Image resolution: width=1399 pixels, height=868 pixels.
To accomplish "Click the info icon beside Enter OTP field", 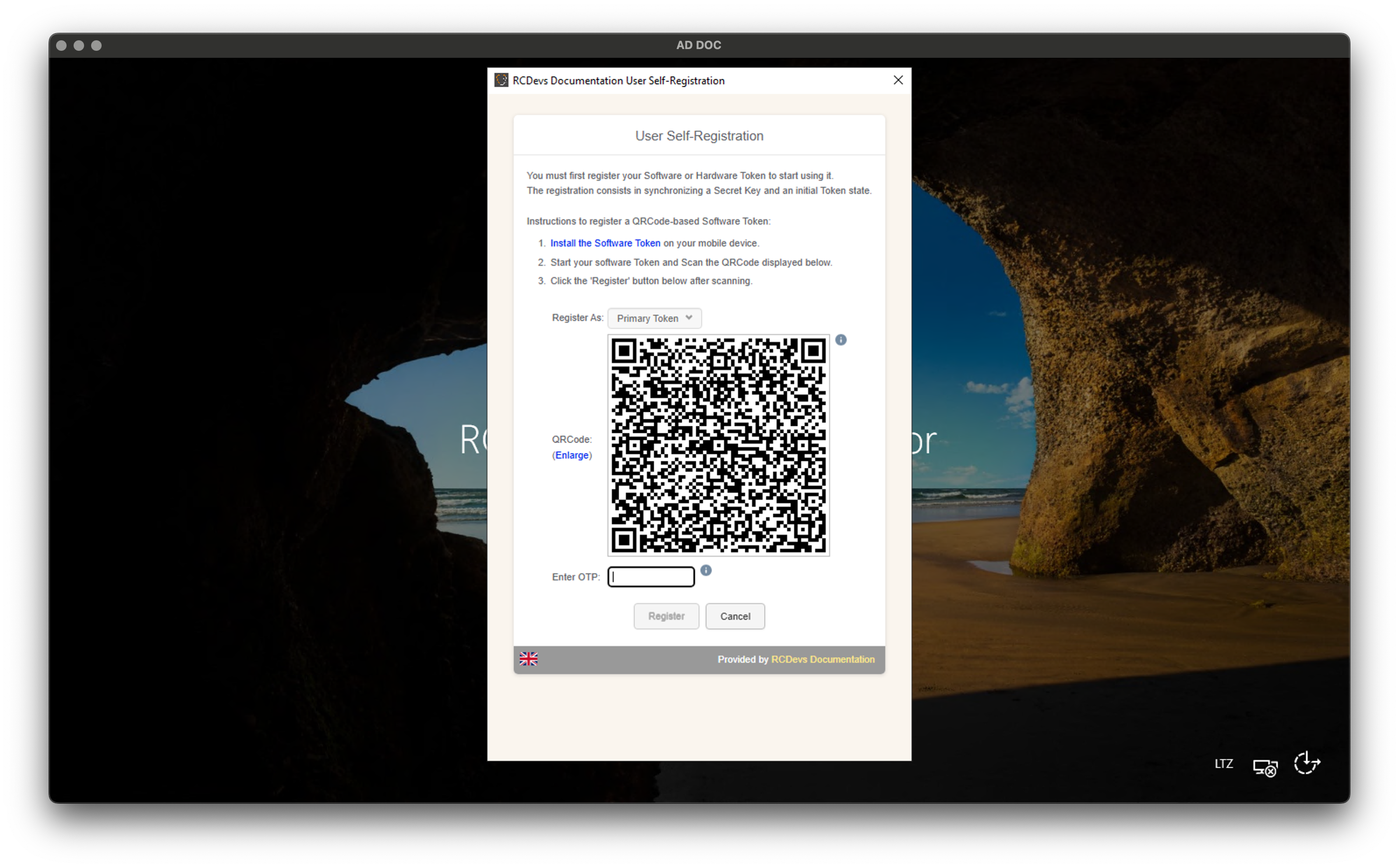I will coord(706,570).
